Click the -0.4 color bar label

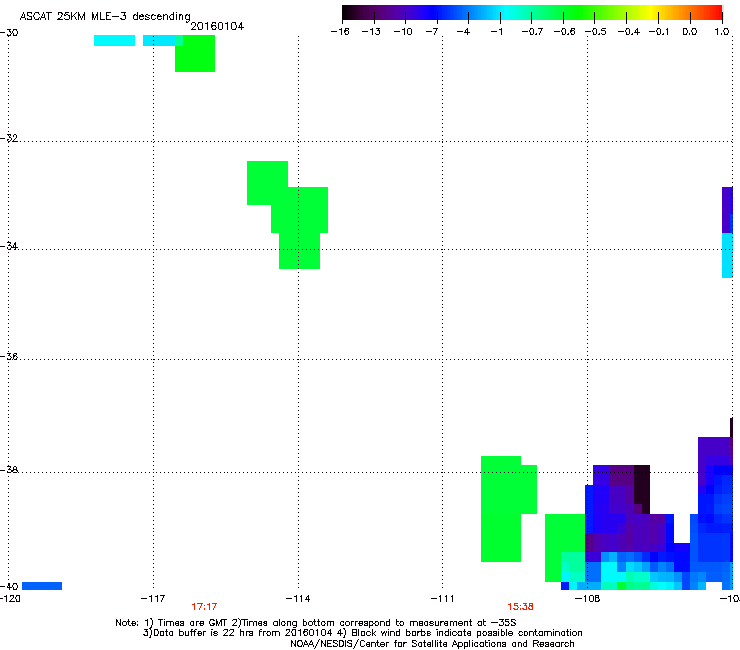629,32
